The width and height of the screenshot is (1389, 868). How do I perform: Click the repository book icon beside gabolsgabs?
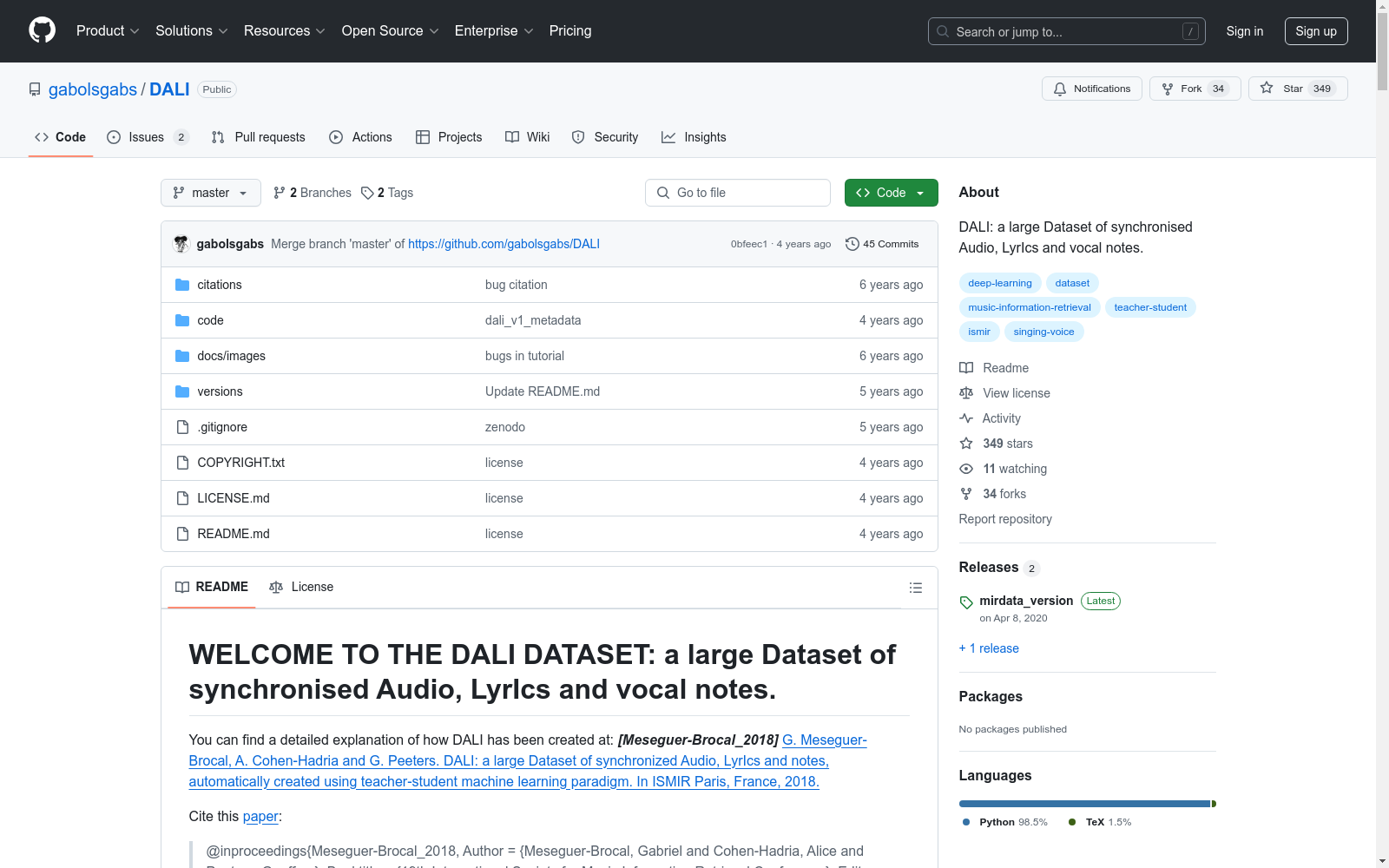point(35,89)
